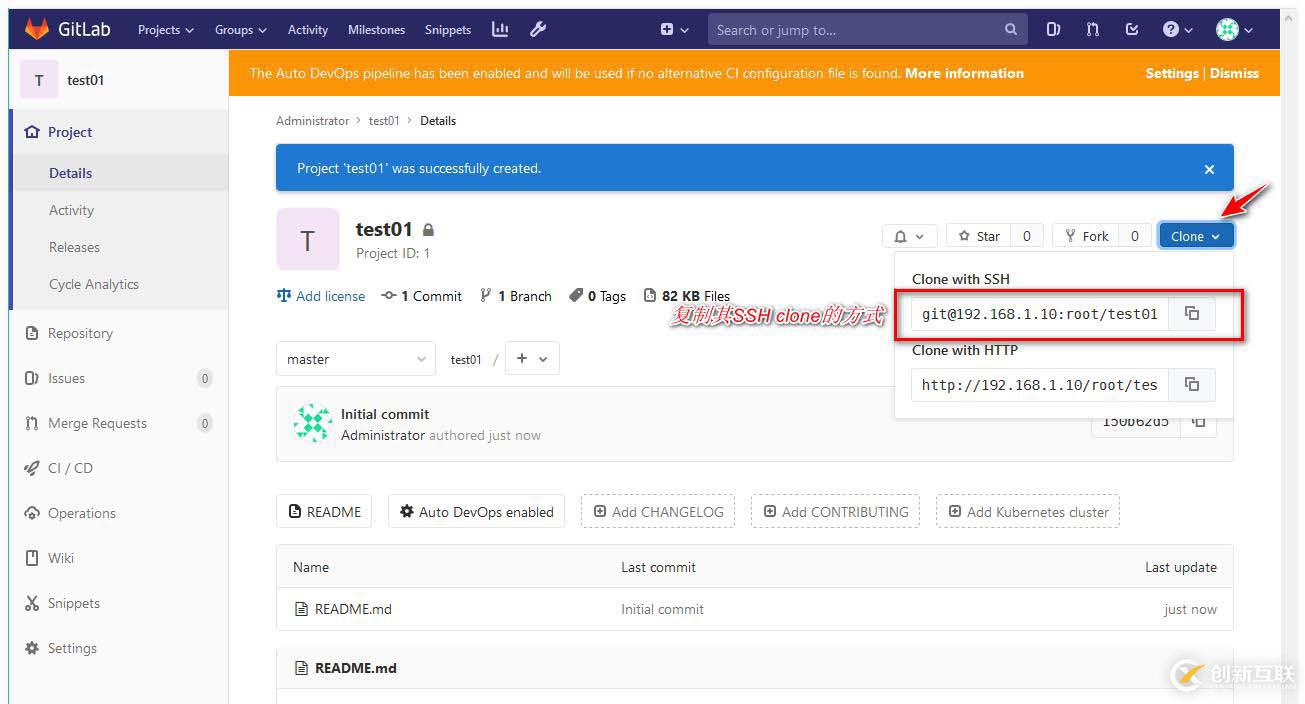This screenshot has height=704, width=1305.
Task: Click Auto DevOps enabled button
Action: [x=476, y=511]
